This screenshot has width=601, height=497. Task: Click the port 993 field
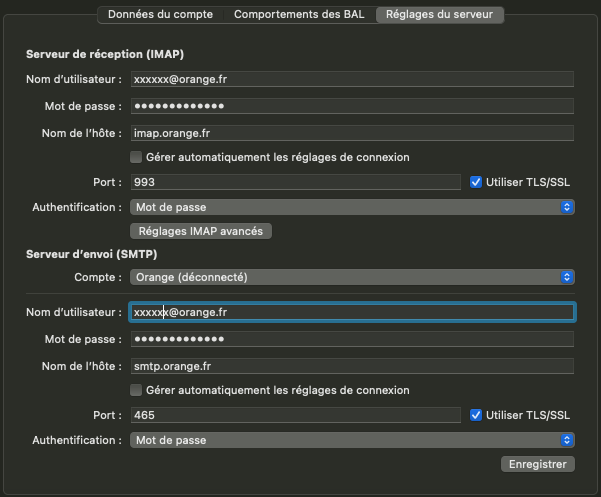click(x=295, y=182)
